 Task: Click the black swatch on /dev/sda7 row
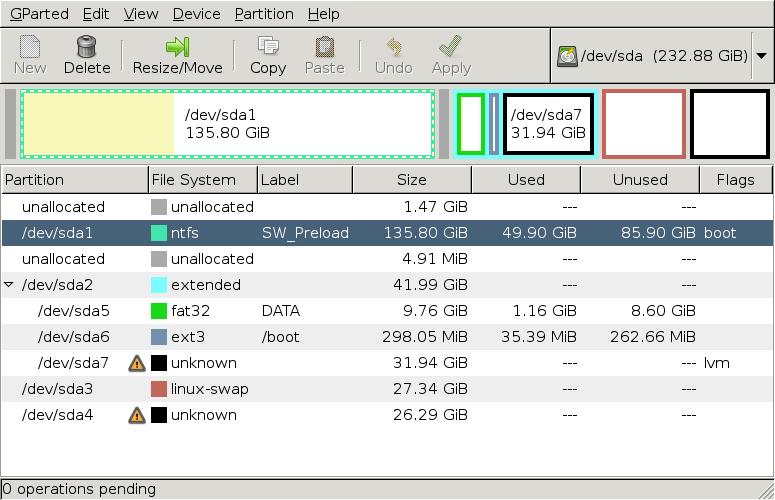[x=159, y=363]
